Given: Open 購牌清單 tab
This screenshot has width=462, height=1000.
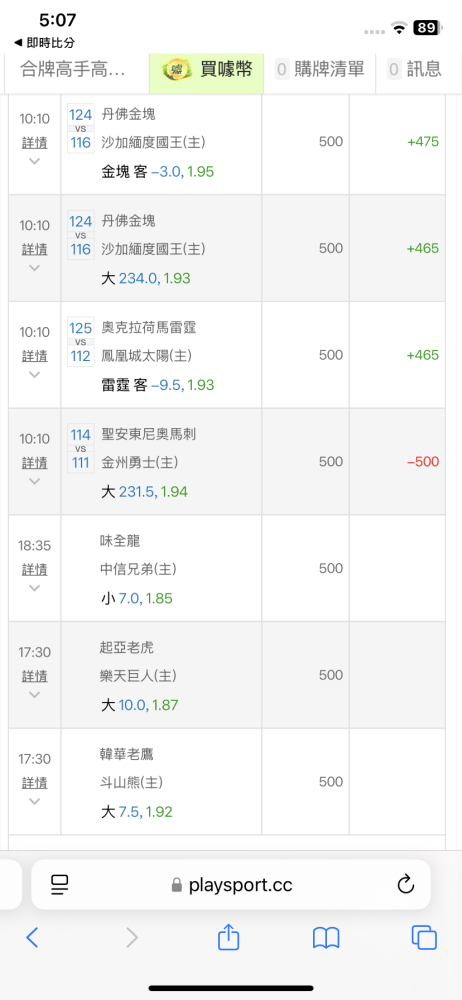Looking at the screenshot, I should [320, 69].
